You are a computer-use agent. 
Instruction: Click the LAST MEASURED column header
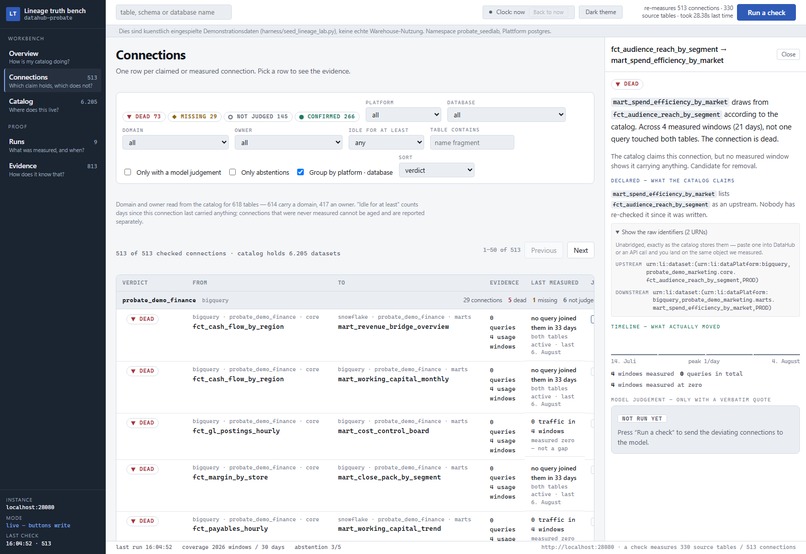click(555, 283)
